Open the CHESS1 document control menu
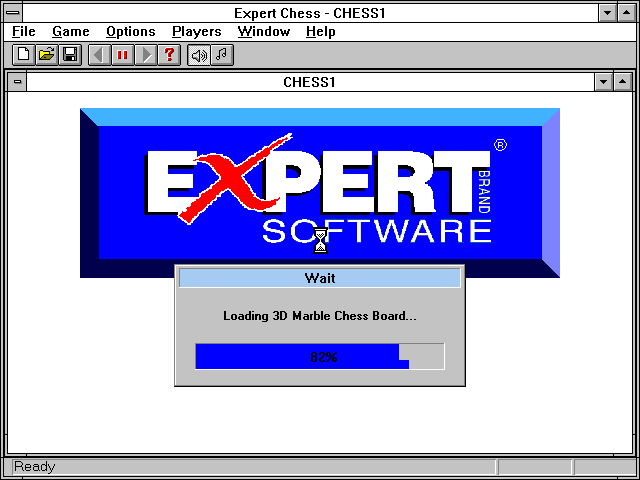 [x=17, y=82]
